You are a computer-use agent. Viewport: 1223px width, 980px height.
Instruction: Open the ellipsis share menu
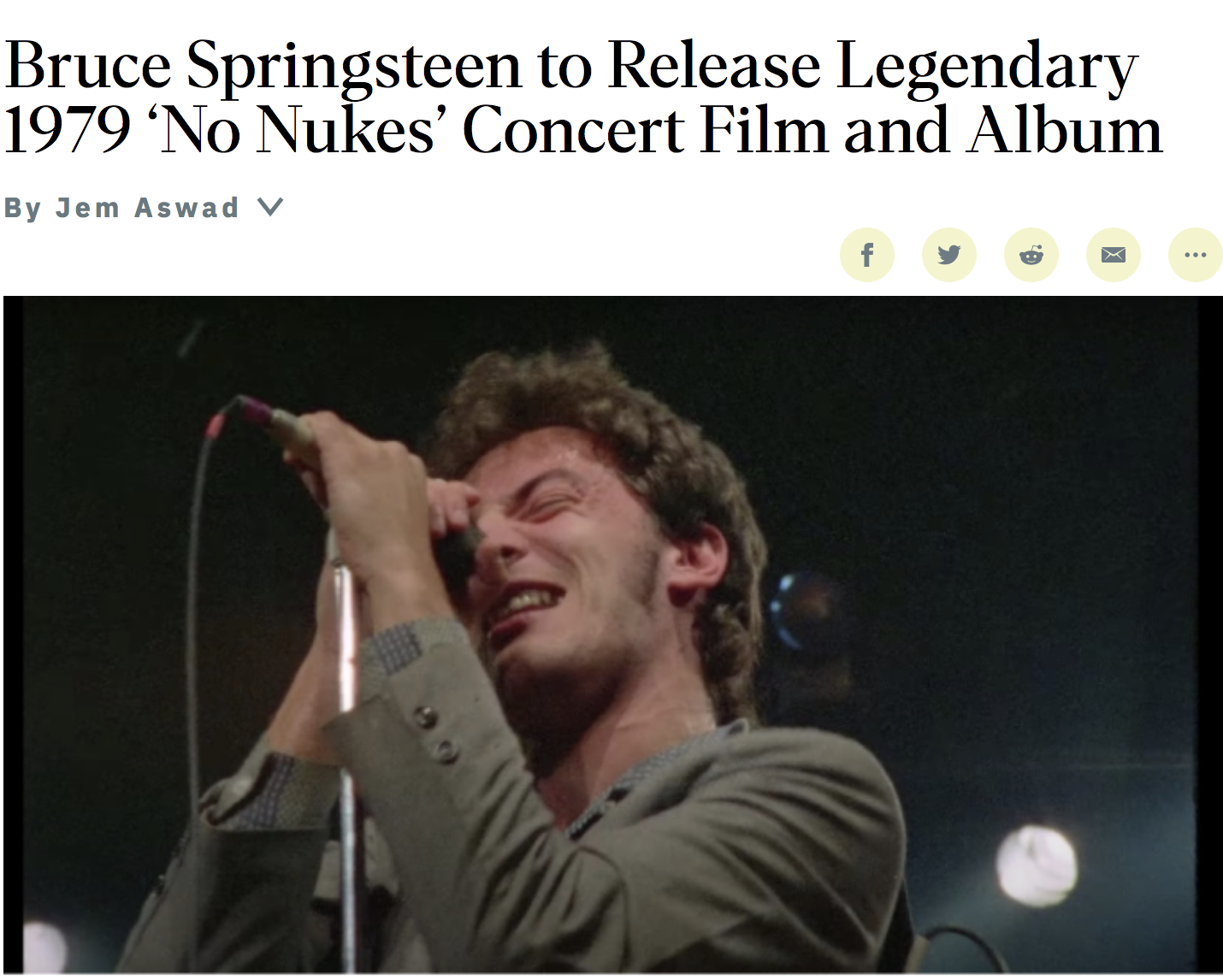click(x=1196, y=255)
